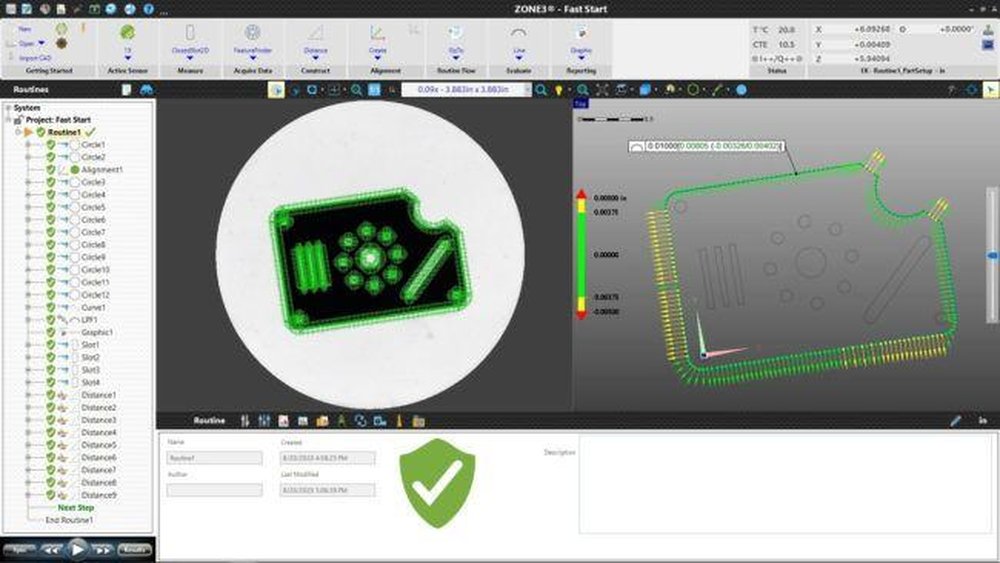Select End Routine1 in the tree
Screen dimensions: 1000x563
tap(69, 520)
